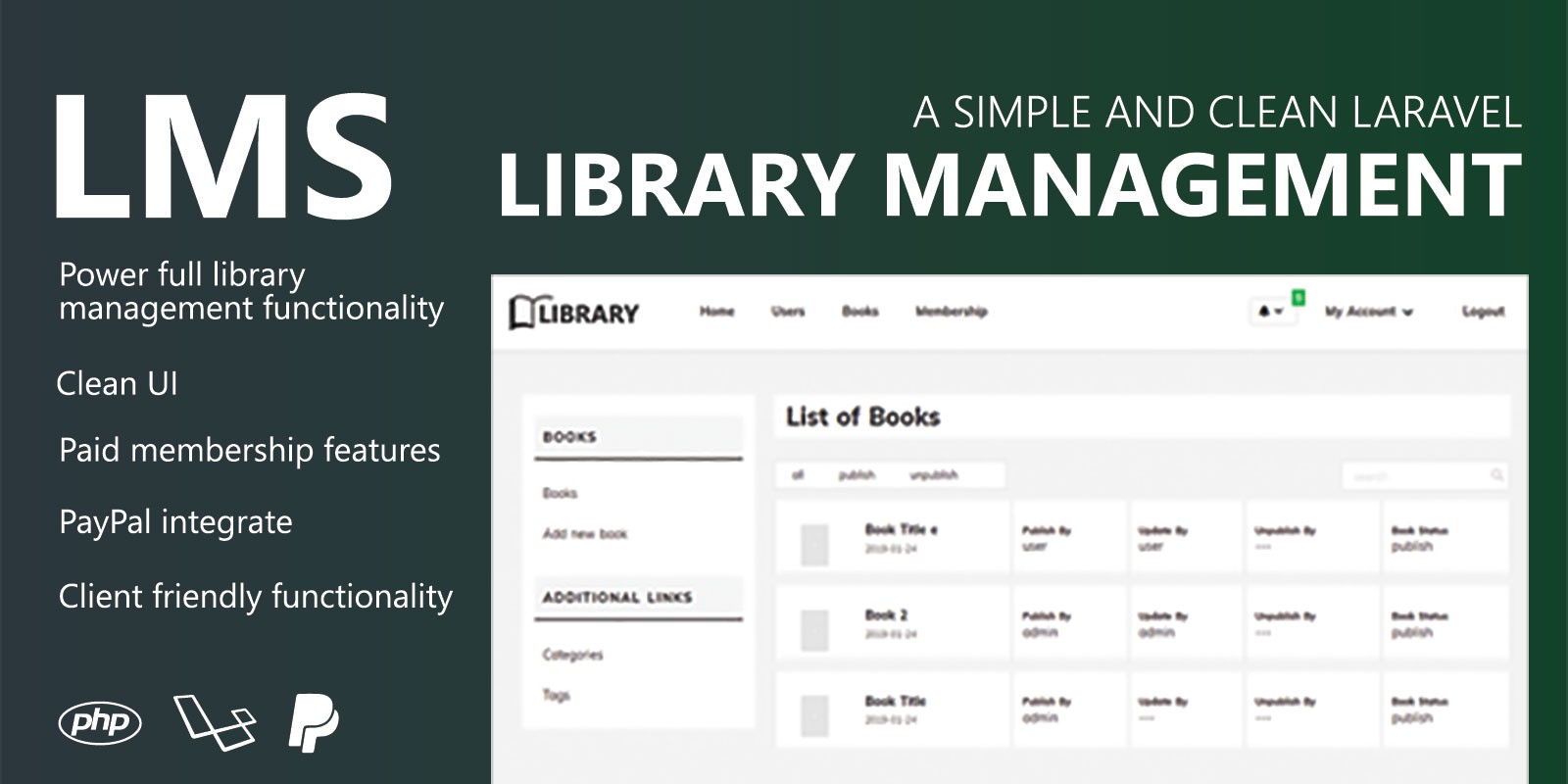Viewport: 1568px width, 784px height.
Task: Open the 'Book 2' entry
Action: tap(886, 615)
